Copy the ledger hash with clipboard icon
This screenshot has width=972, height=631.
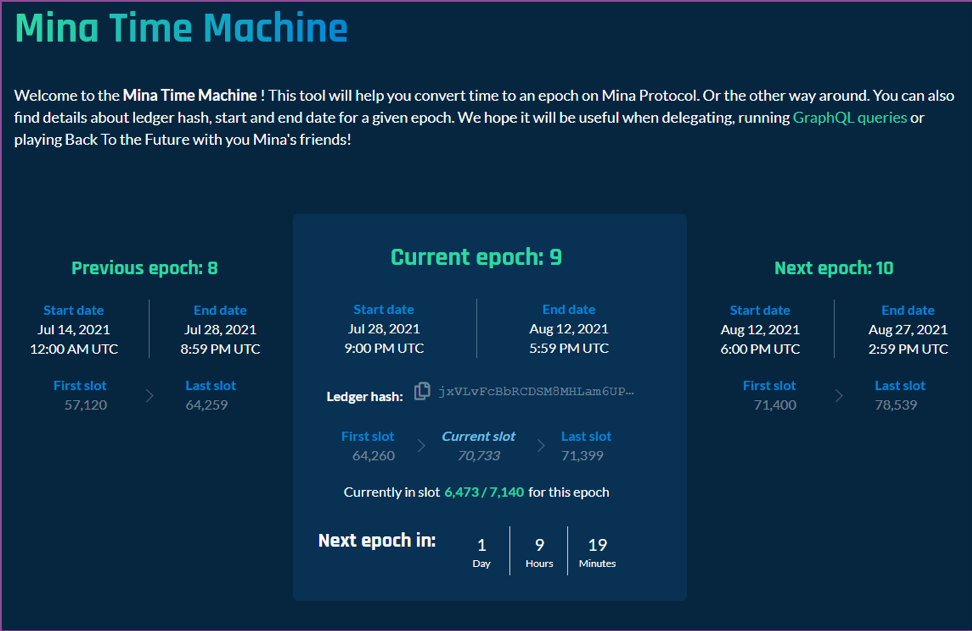[422, 391]
